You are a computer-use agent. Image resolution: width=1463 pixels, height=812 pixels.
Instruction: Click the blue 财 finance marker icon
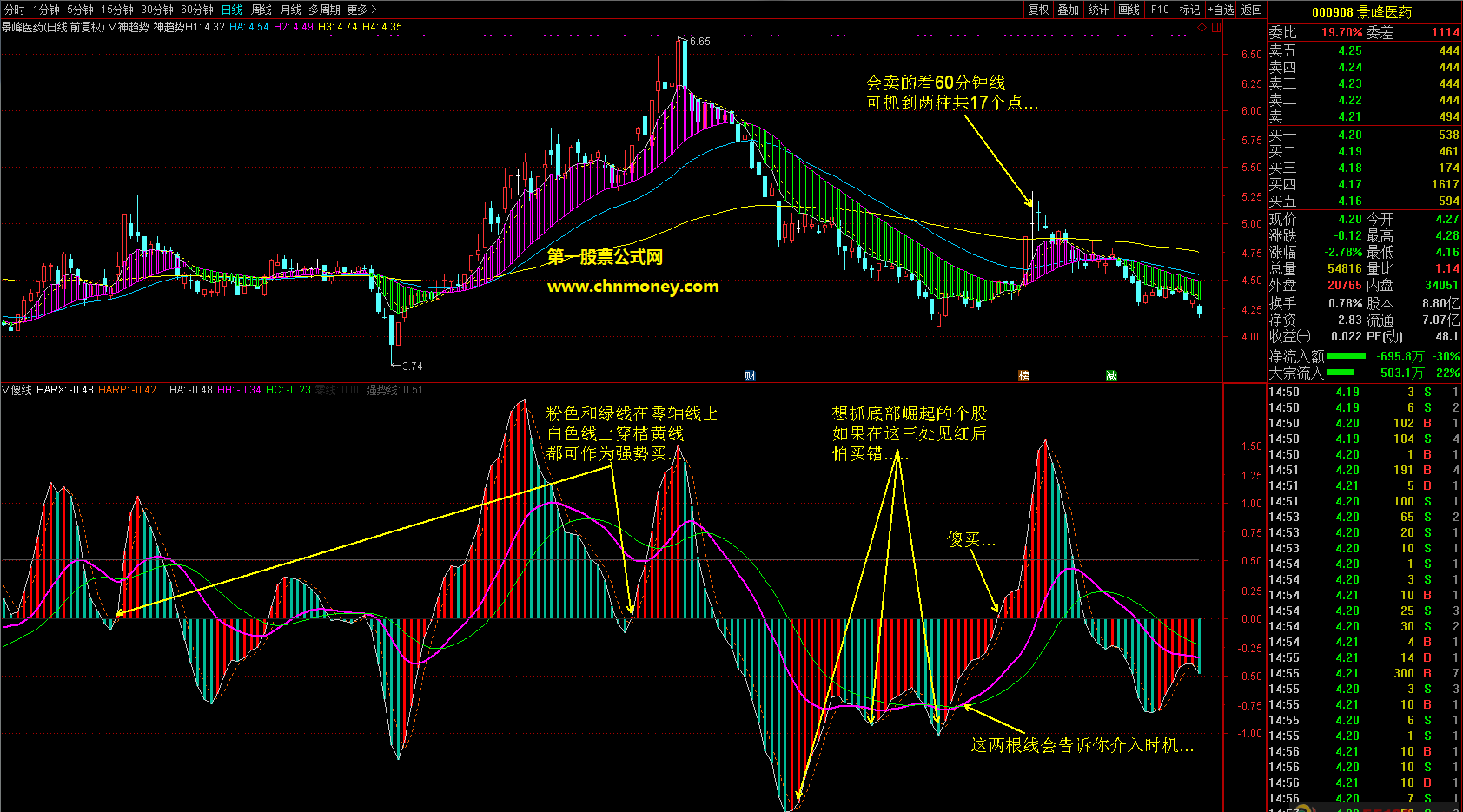(750, 375)
